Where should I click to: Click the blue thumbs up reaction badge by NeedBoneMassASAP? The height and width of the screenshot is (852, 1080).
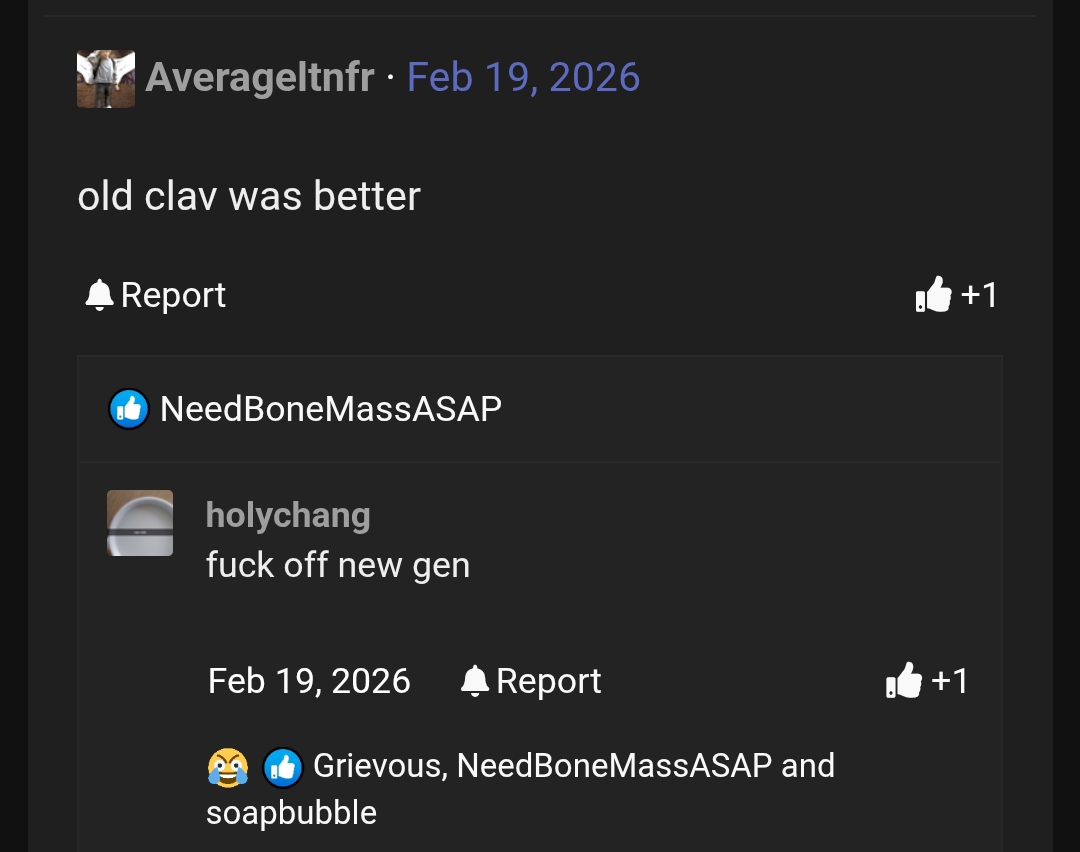tap(127, 408)
